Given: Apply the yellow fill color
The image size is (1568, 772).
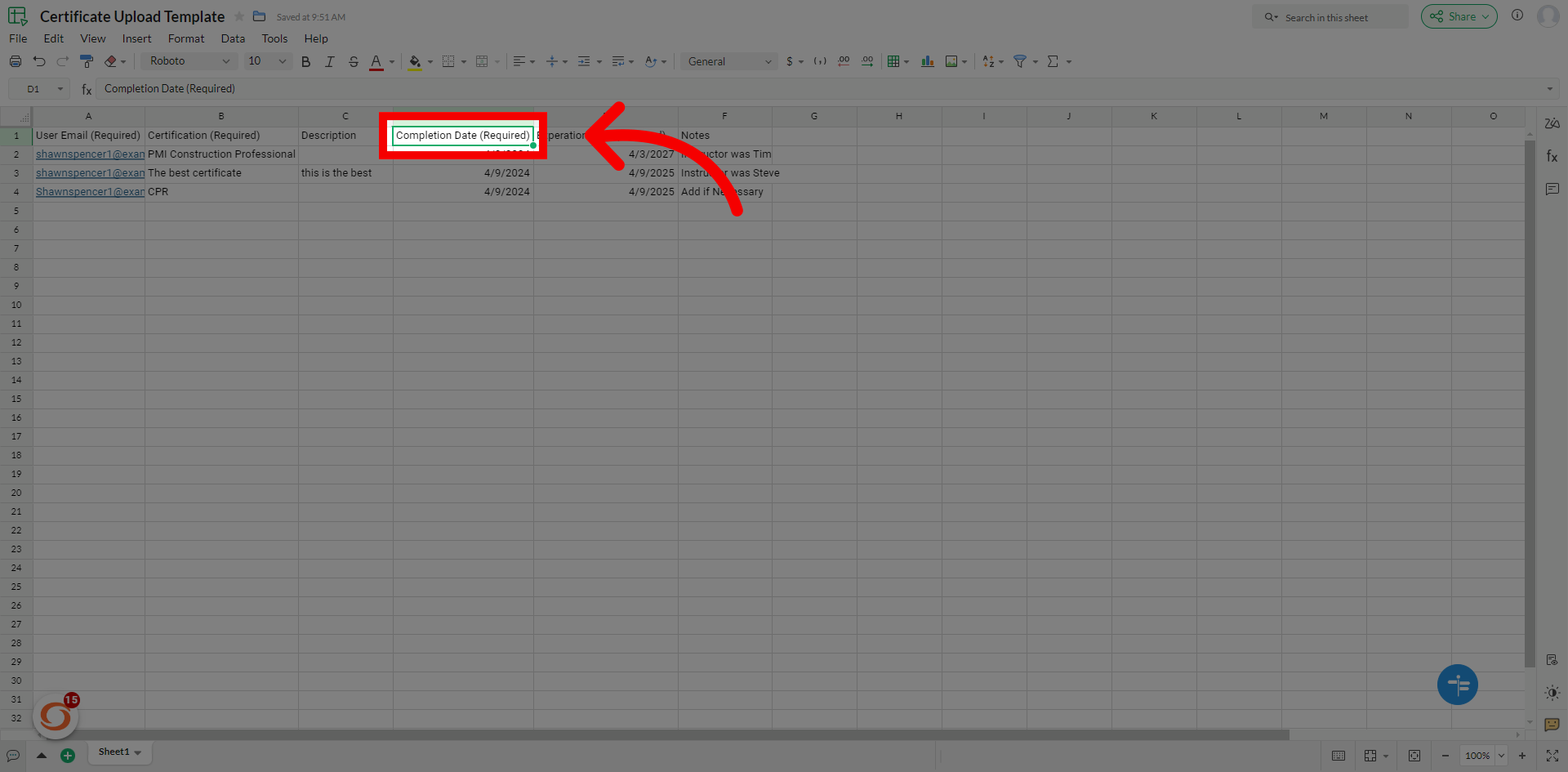Looking at the screenshot, I should tap(415, 61).
